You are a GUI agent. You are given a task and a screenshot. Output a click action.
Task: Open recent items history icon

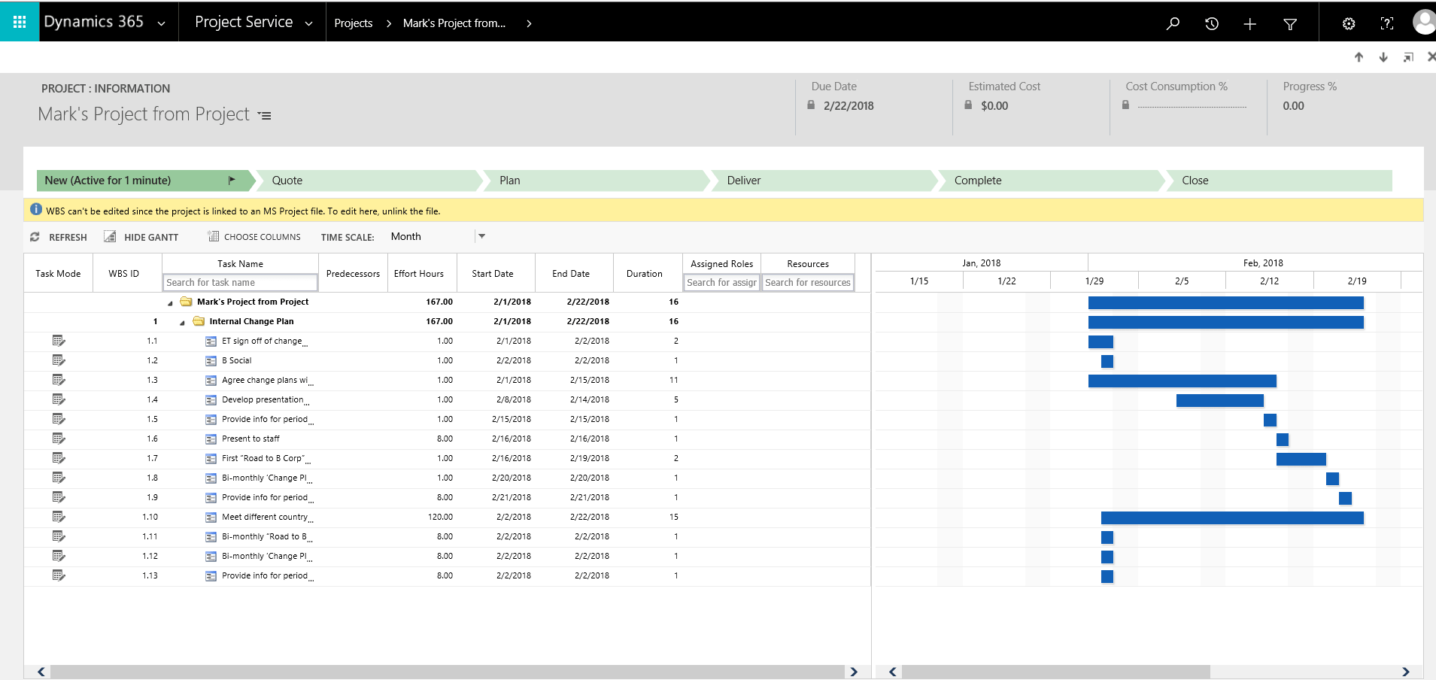click(1212, 23)
